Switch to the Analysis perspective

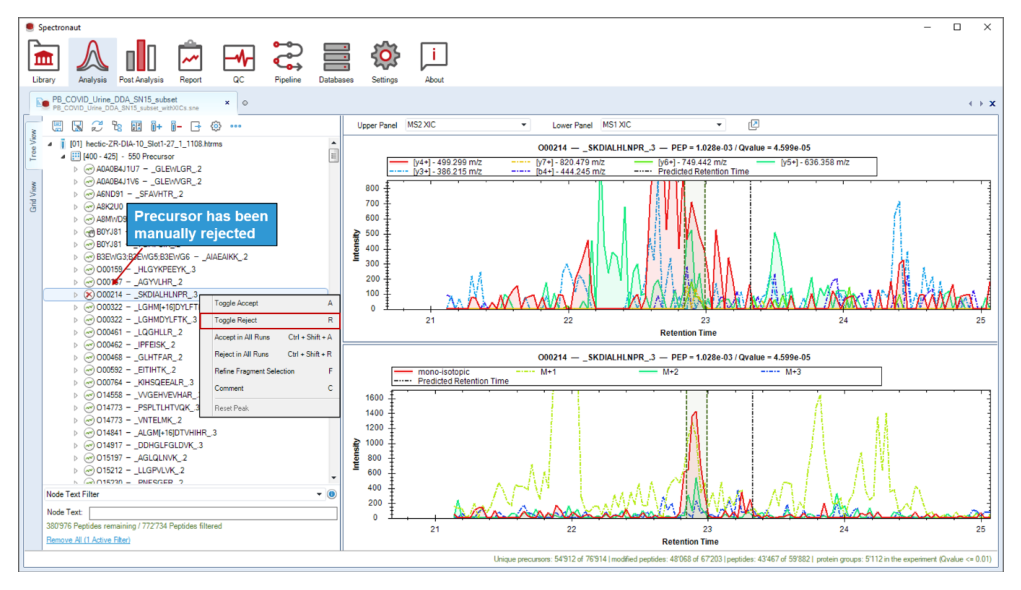92,62
